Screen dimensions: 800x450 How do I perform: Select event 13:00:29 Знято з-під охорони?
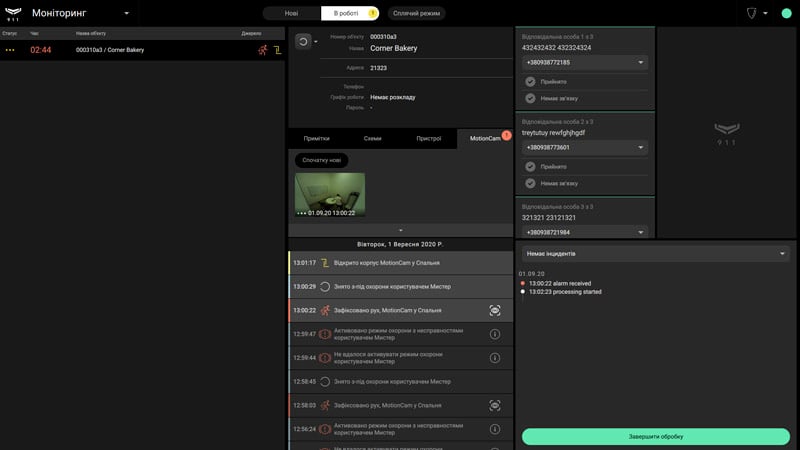(x=401, y=287)
